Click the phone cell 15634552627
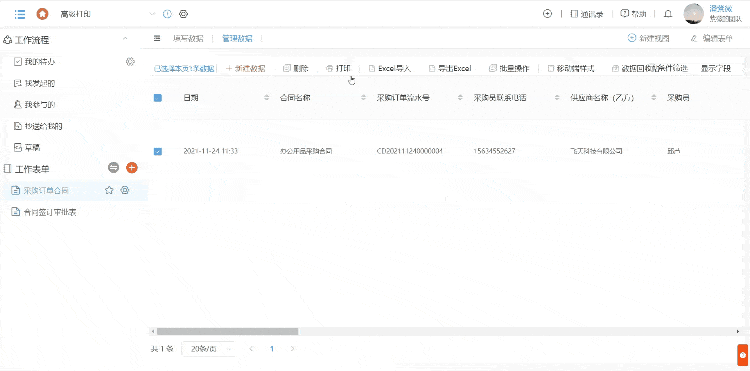This screenshot has width=750, height=371. [494, 151]
